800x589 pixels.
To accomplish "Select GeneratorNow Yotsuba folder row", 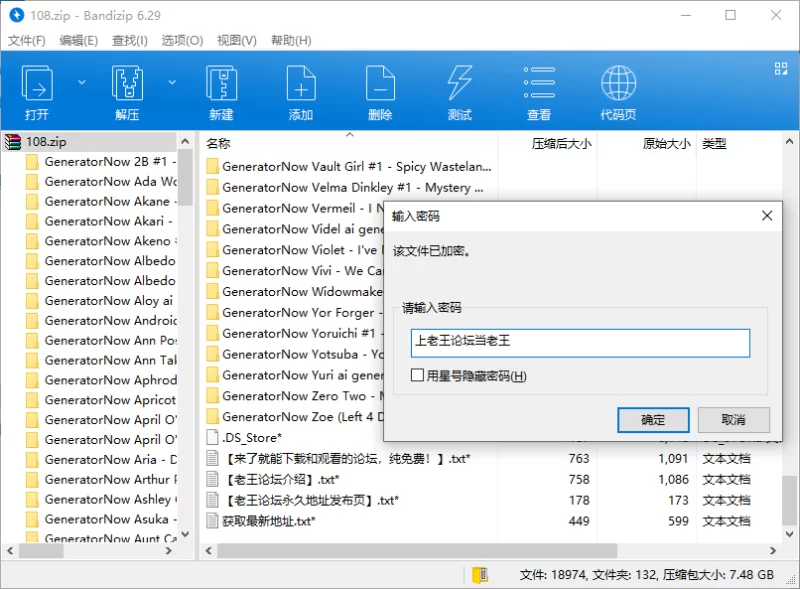I will point(294,354).
